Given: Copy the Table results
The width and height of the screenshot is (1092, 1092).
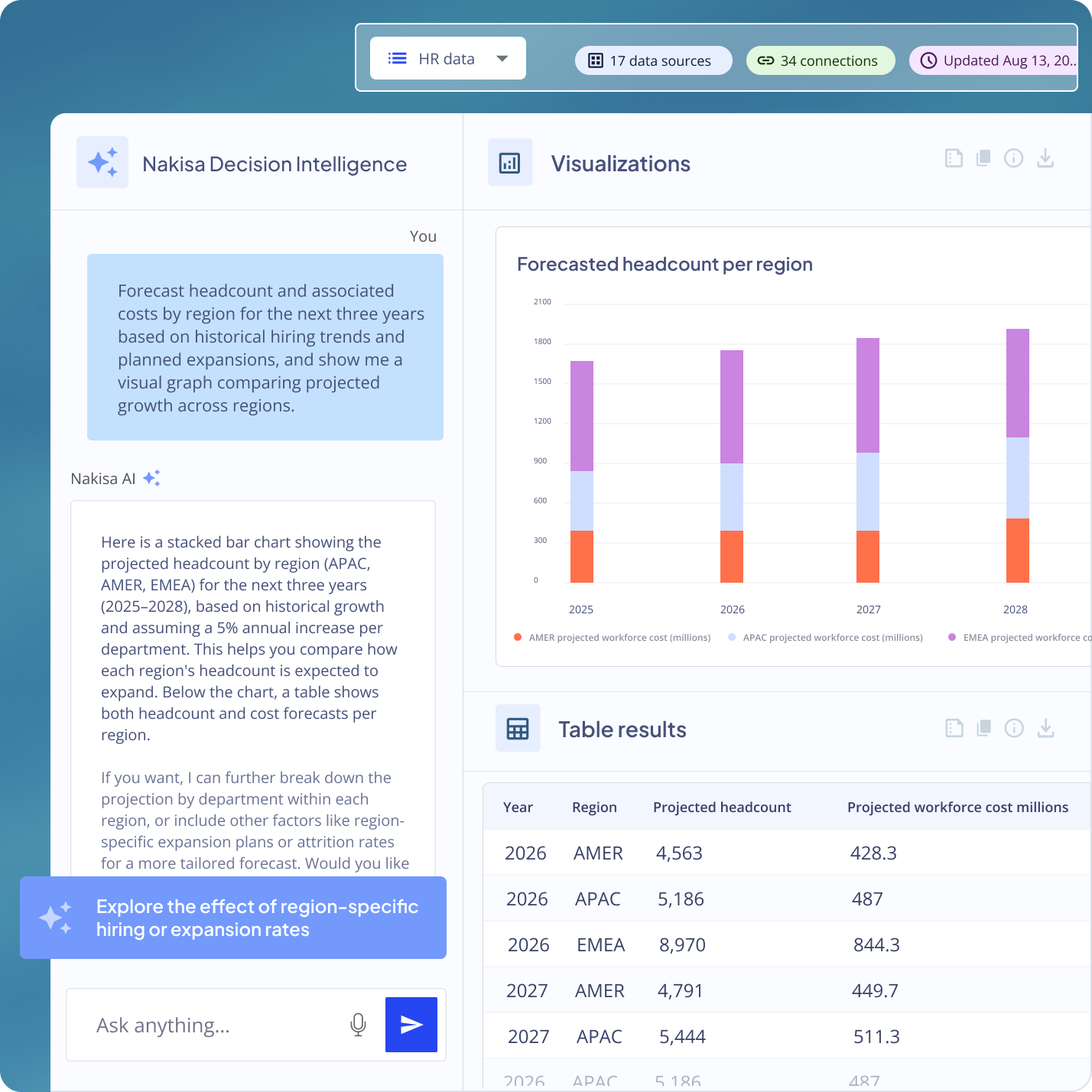Looking at the screenshot, I should tap(984, 727).
